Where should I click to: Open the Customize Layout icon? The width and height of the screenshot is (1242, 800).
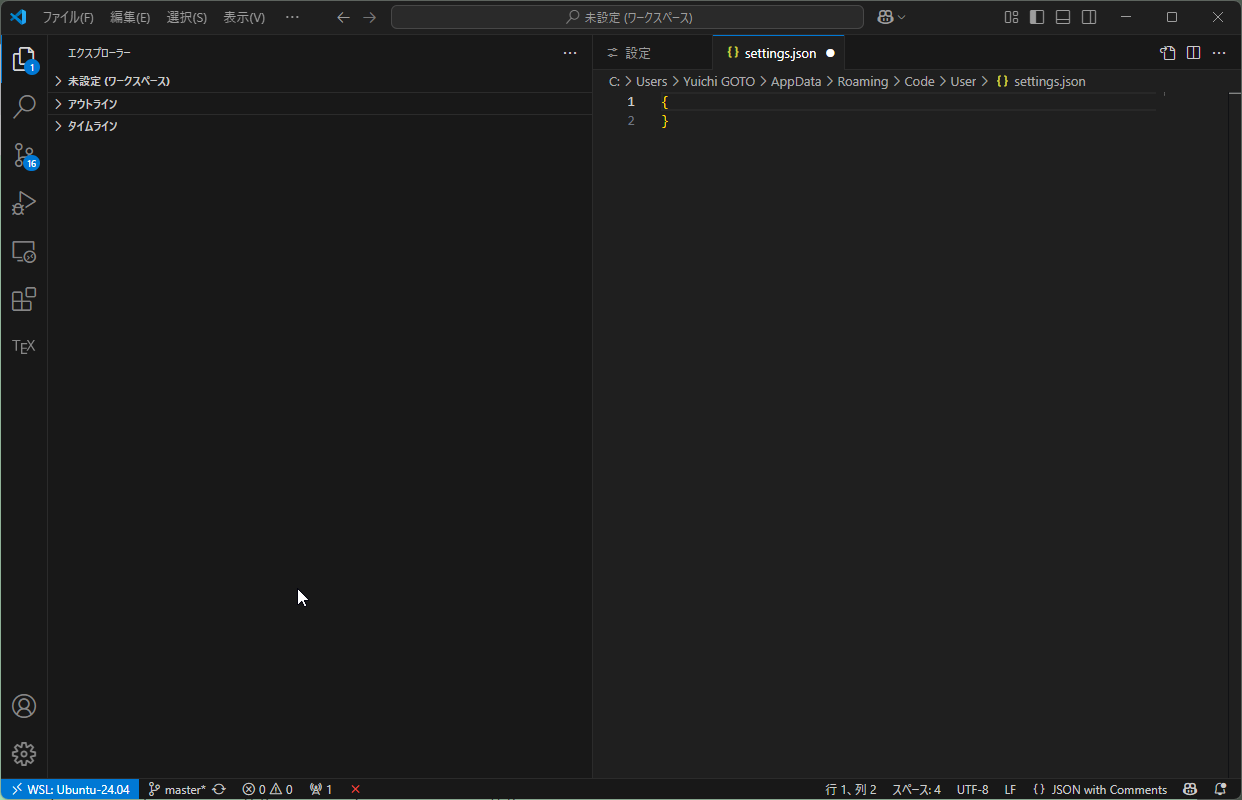[1012, 17]
